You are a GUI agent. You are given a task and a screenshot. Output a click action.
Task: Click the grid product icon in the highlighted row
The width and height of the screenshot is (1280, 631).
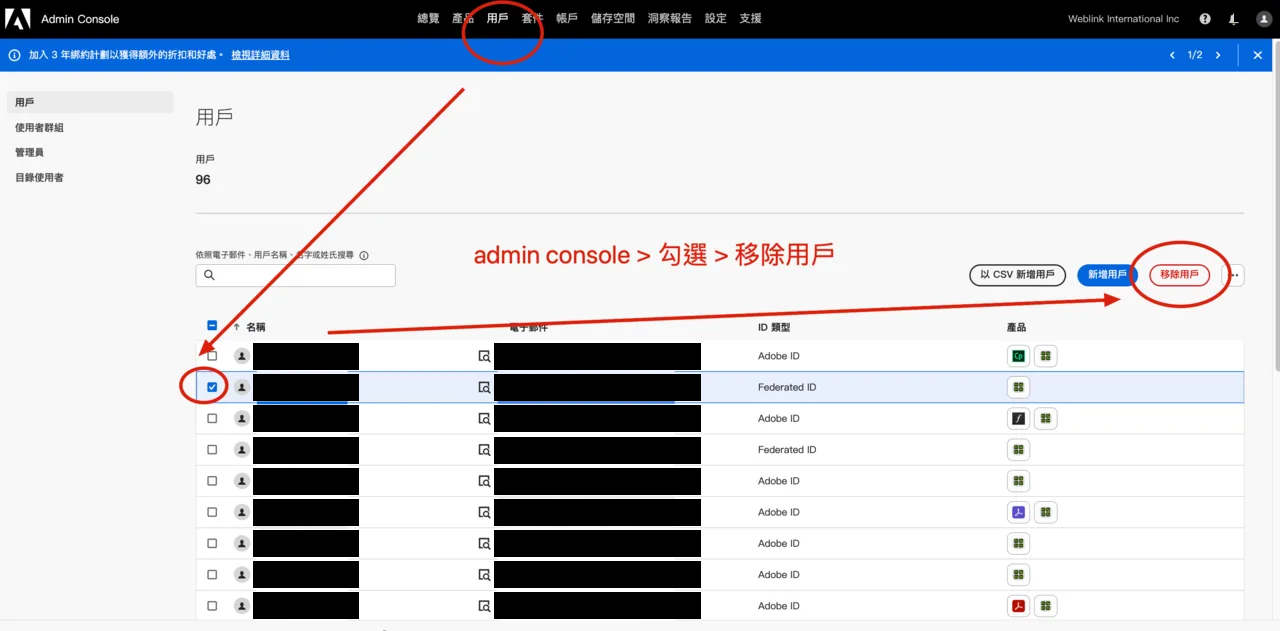(x=1018, y=387)
